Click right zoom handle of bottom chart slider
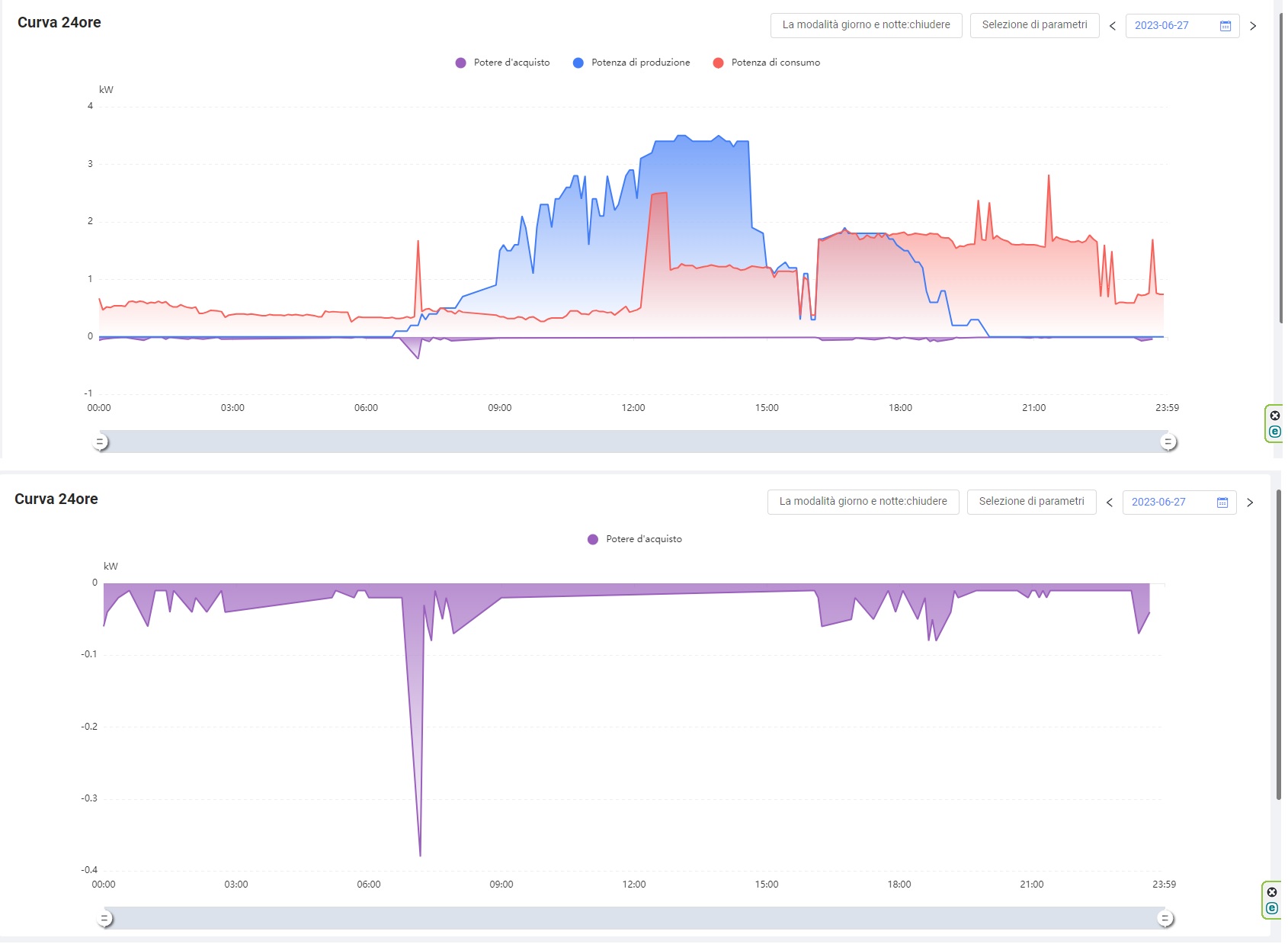This screenshot has width=1288, height=944. pos(1165,919)
